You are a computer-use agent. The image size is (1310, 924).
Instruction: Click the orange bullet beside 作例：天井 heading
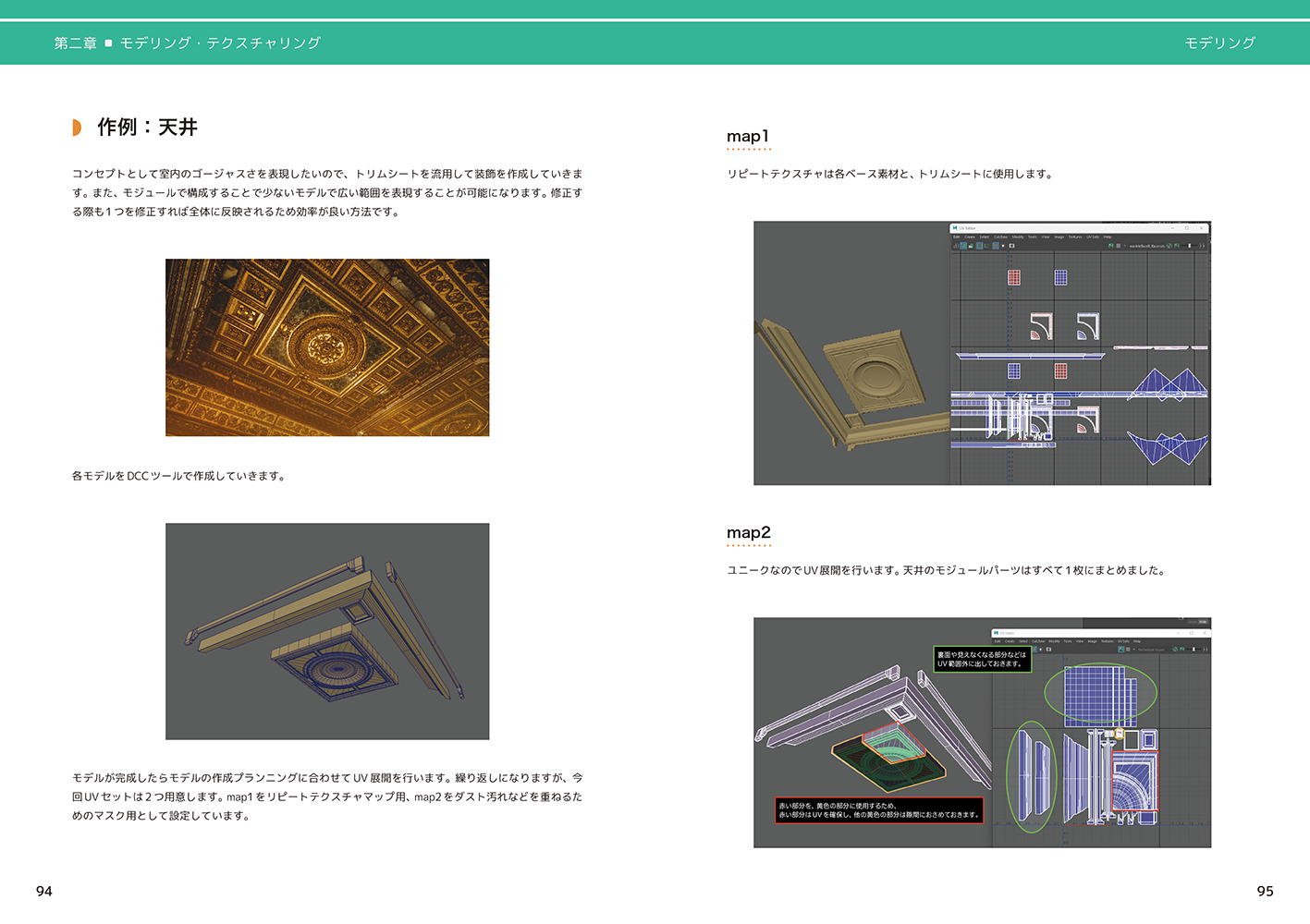[77, 128]
